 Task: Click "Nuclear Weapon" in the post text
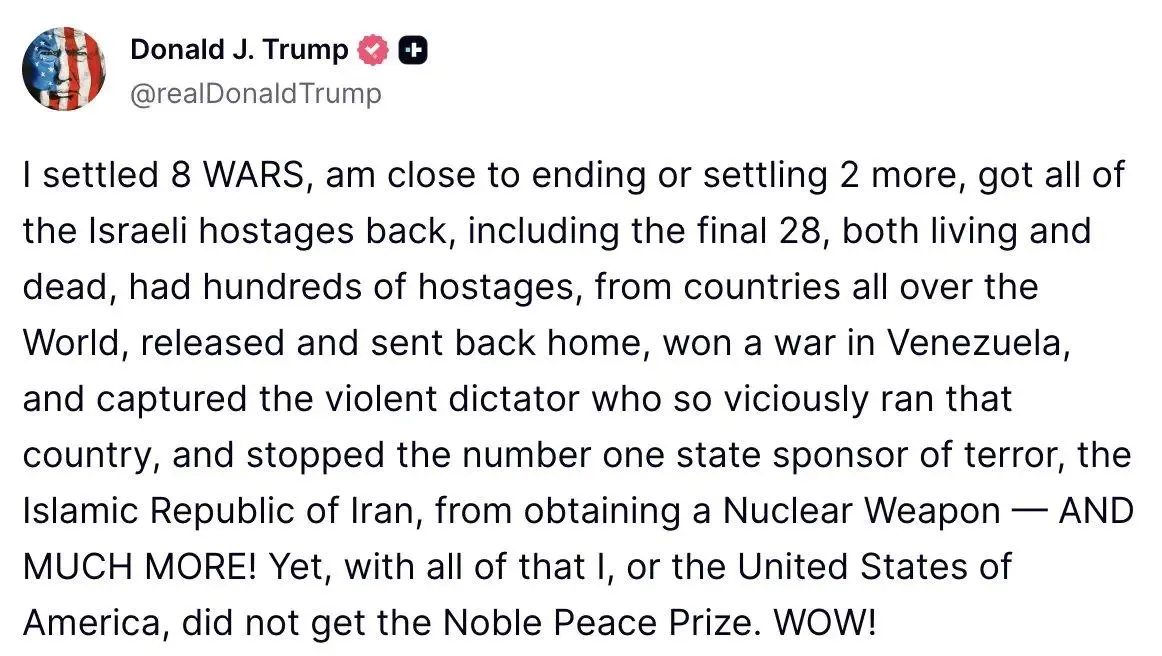coord(861,511)
